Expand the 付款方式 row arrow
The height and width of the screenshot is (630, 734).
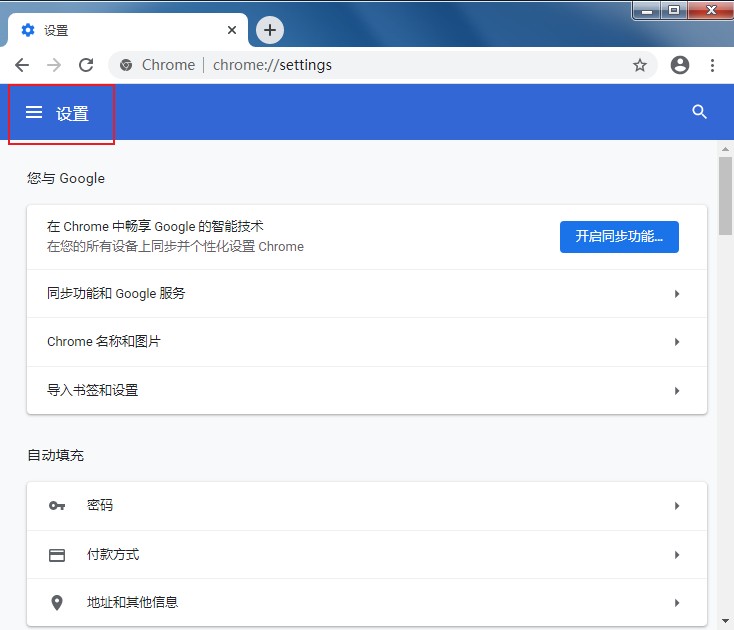point(677,555)
